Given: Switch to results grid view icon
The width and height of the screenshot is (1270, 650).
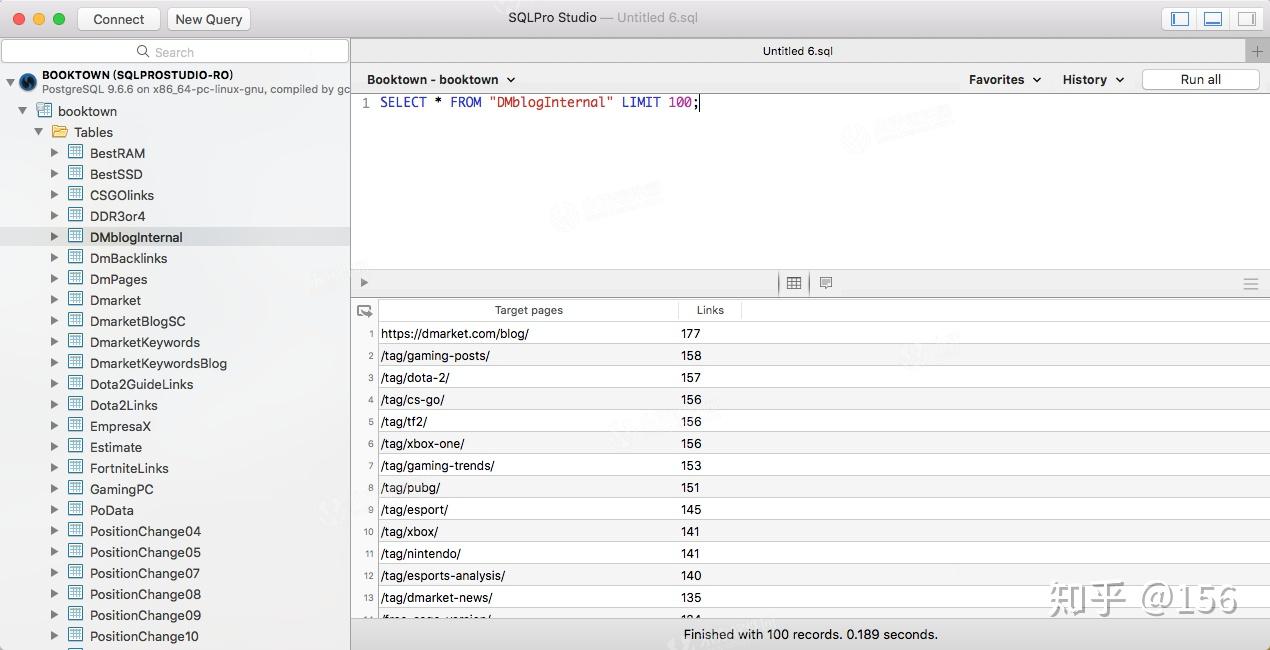Looking at the screenshot, I should point(794,283).
